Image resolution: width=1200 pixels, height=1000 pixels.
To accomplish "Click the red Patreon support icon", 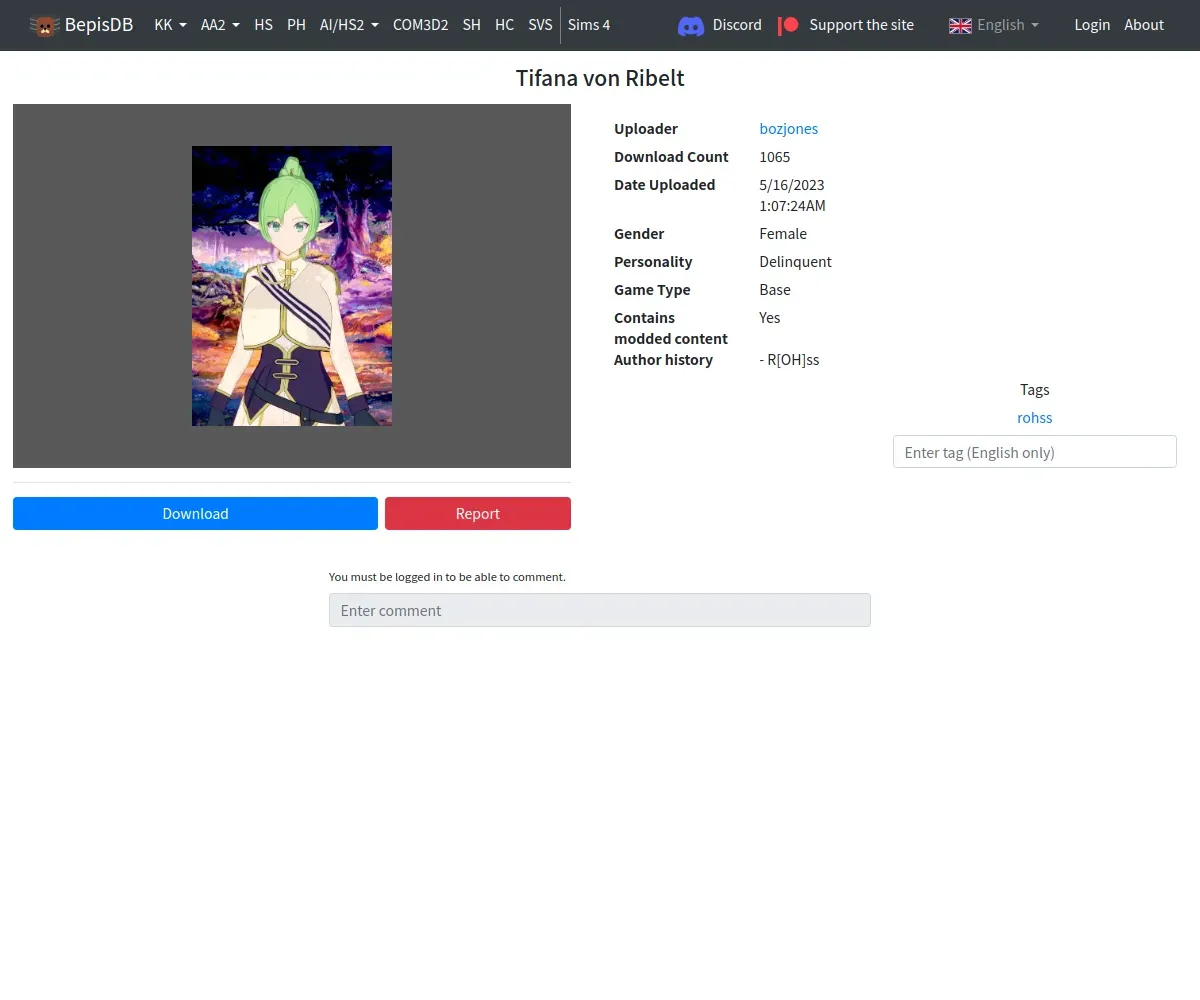I will pyautogui.click(x=789, y=25).
